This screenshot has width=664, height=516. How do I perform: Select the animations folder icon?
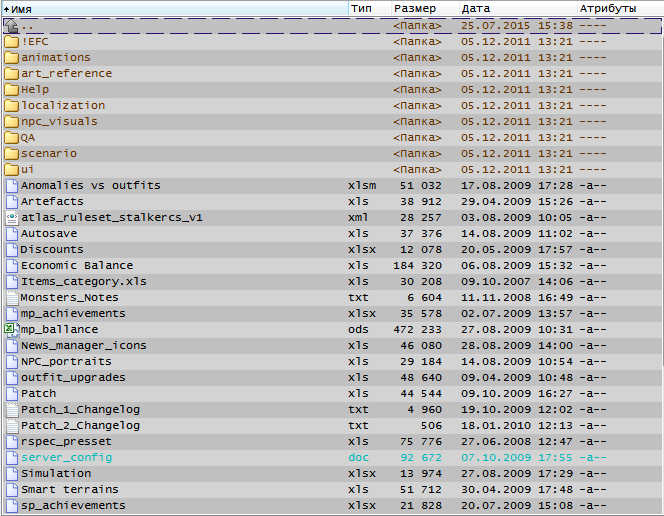pos(12,58)
